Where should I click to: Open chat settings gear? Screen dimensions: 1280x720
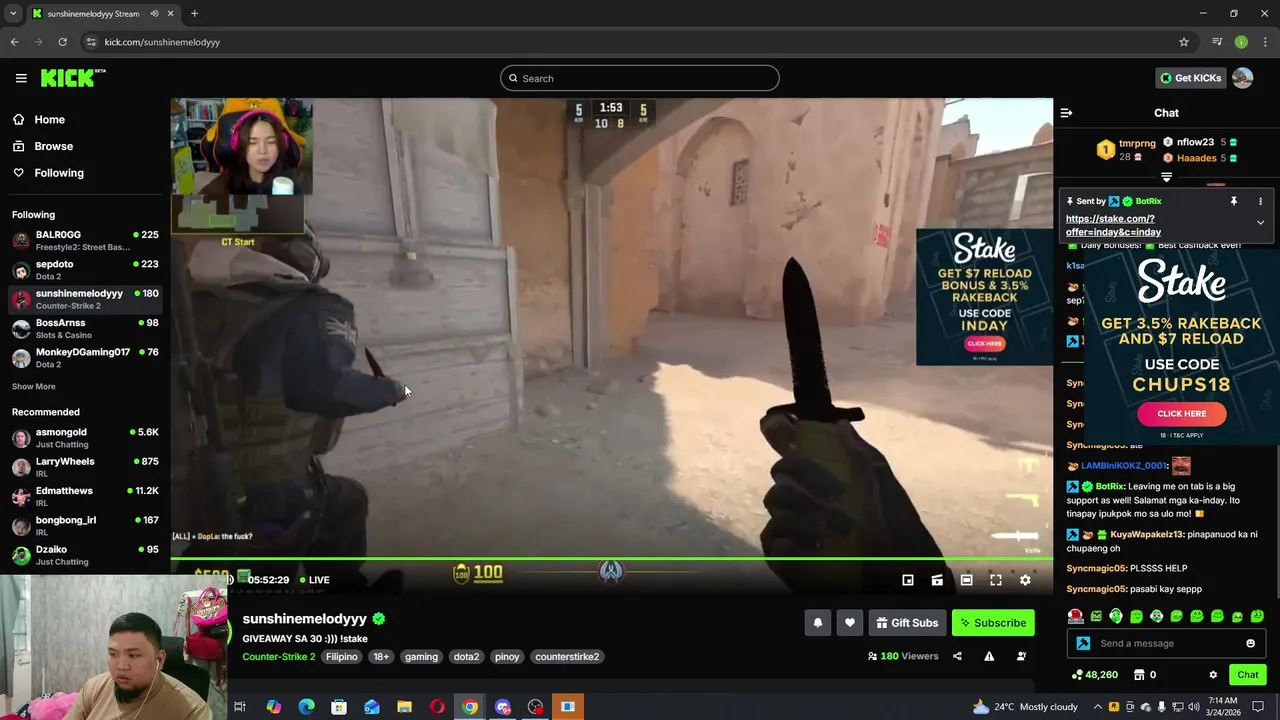click(x=1213, y=675)
